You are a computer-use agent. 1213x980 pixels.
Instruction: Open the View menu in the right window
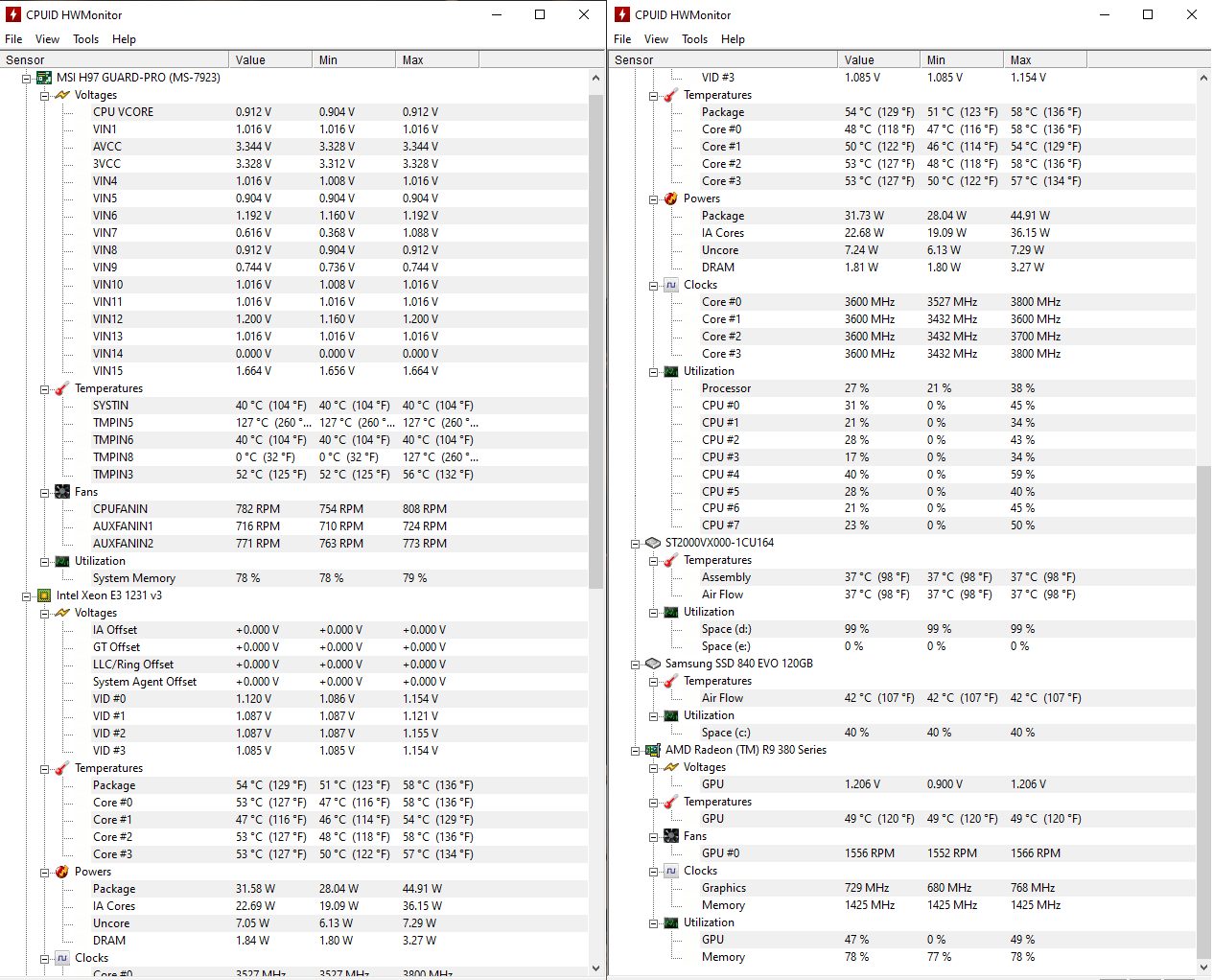[656, 39]
